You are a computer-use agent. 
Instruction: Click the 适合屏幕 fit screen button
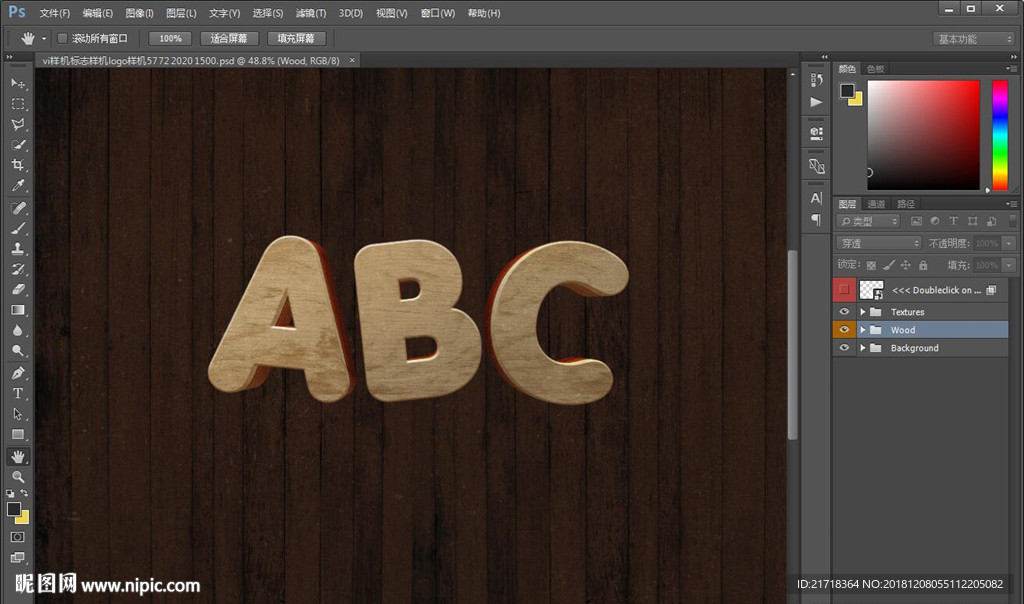229,39
